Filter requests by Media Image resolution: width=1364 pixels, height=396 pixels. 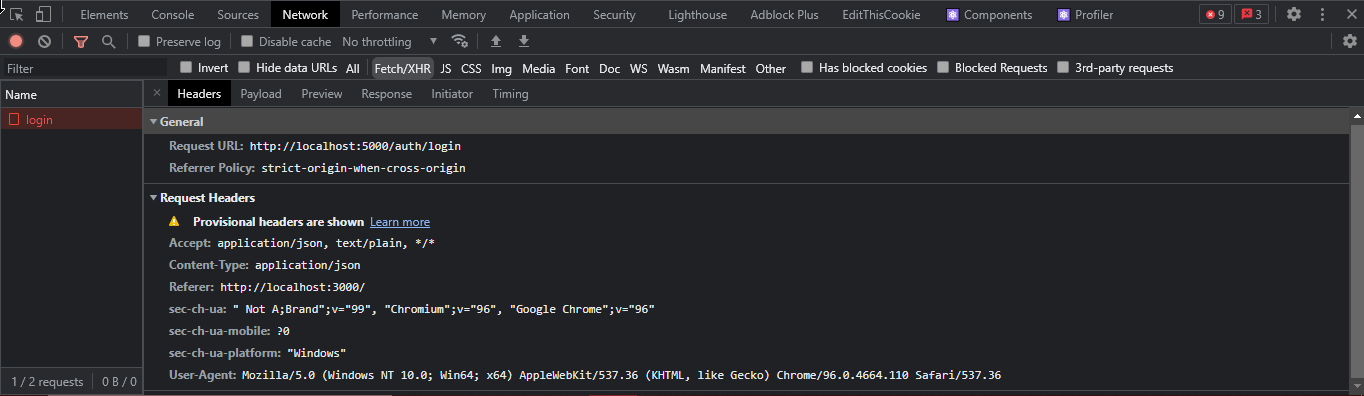point(538,68)
